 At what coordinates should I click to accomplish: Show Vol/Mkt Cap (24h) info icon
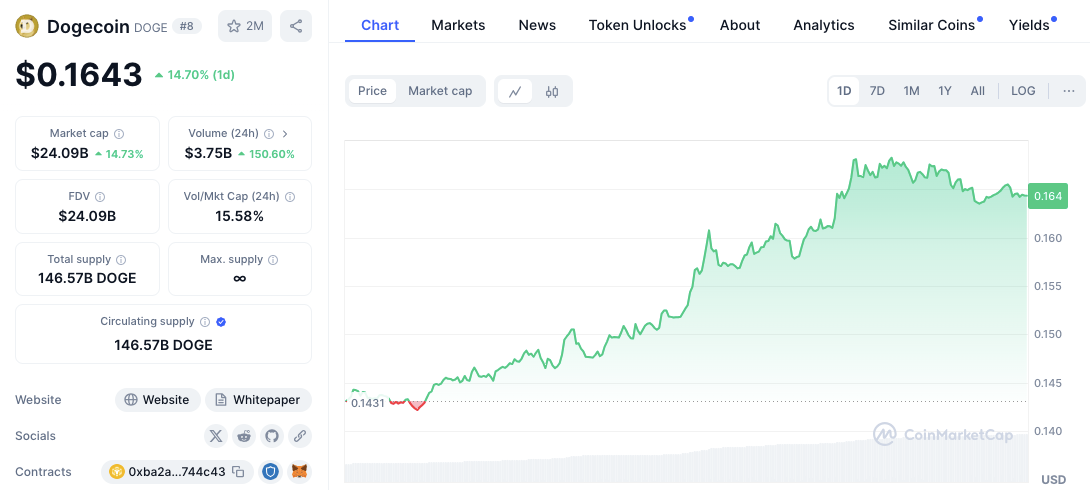pyautogui.click(x=290, y=197)
